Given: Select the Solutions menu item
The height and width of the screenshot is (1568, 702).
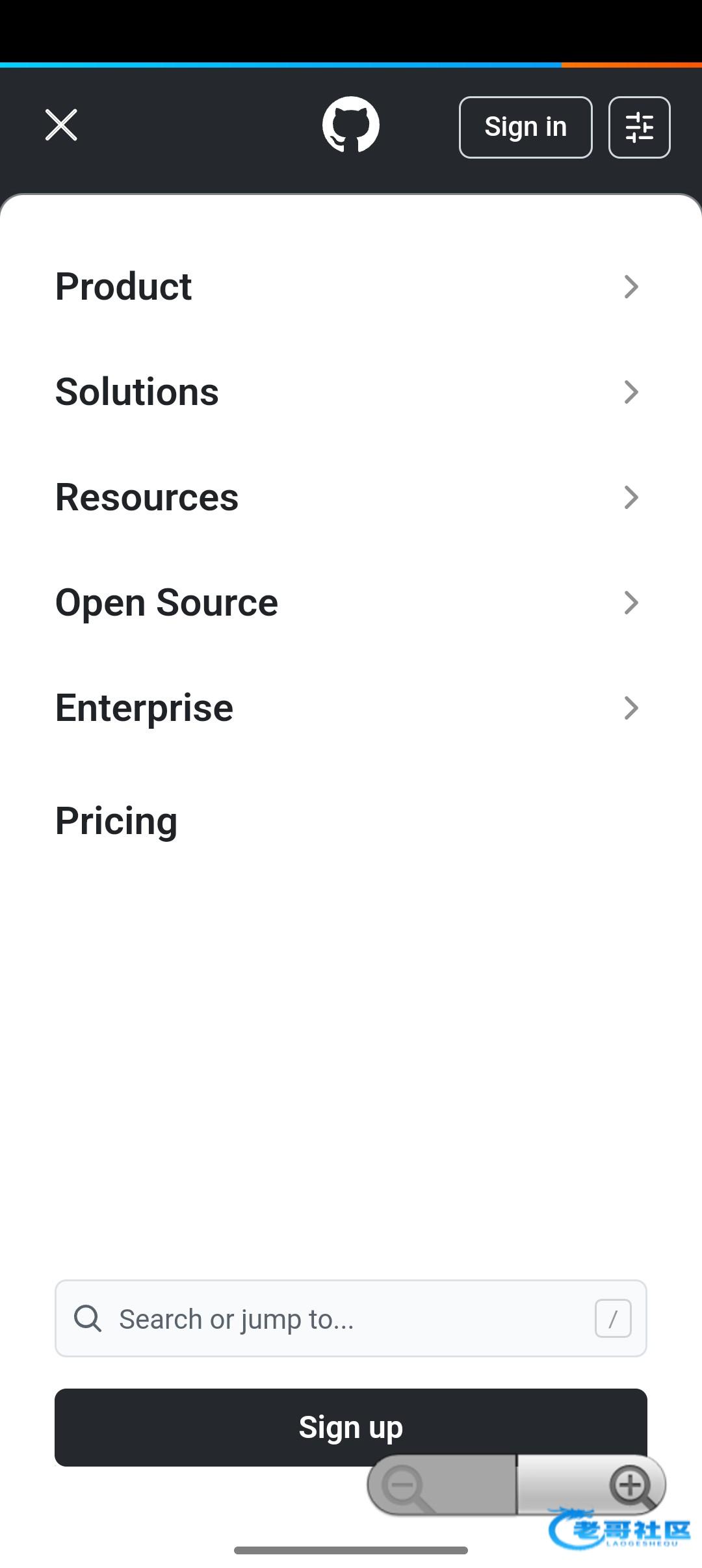Looking at the screenshot, I should point(137,392).
